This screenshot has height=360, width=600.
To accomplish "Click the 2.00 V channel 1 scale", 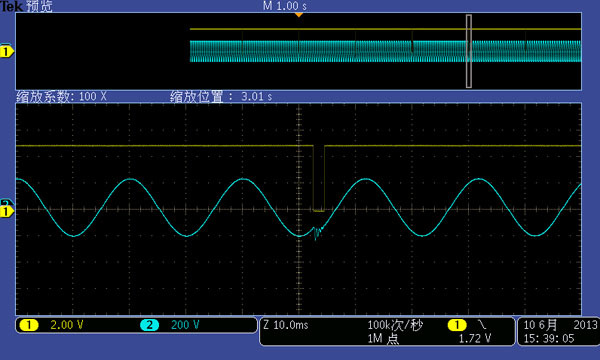I will coord(67,325).
